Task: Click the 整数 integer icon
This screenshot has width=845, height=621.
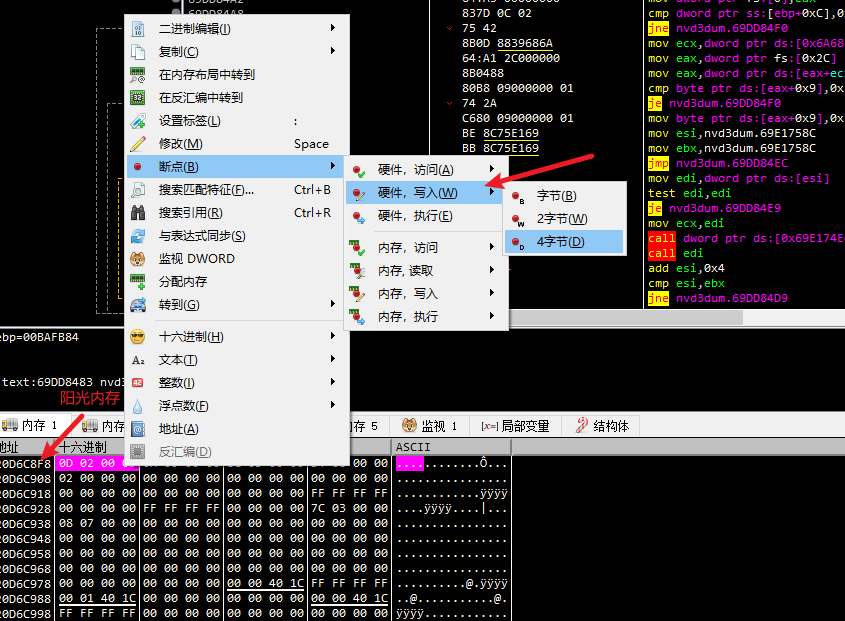Action: (138, 383)
